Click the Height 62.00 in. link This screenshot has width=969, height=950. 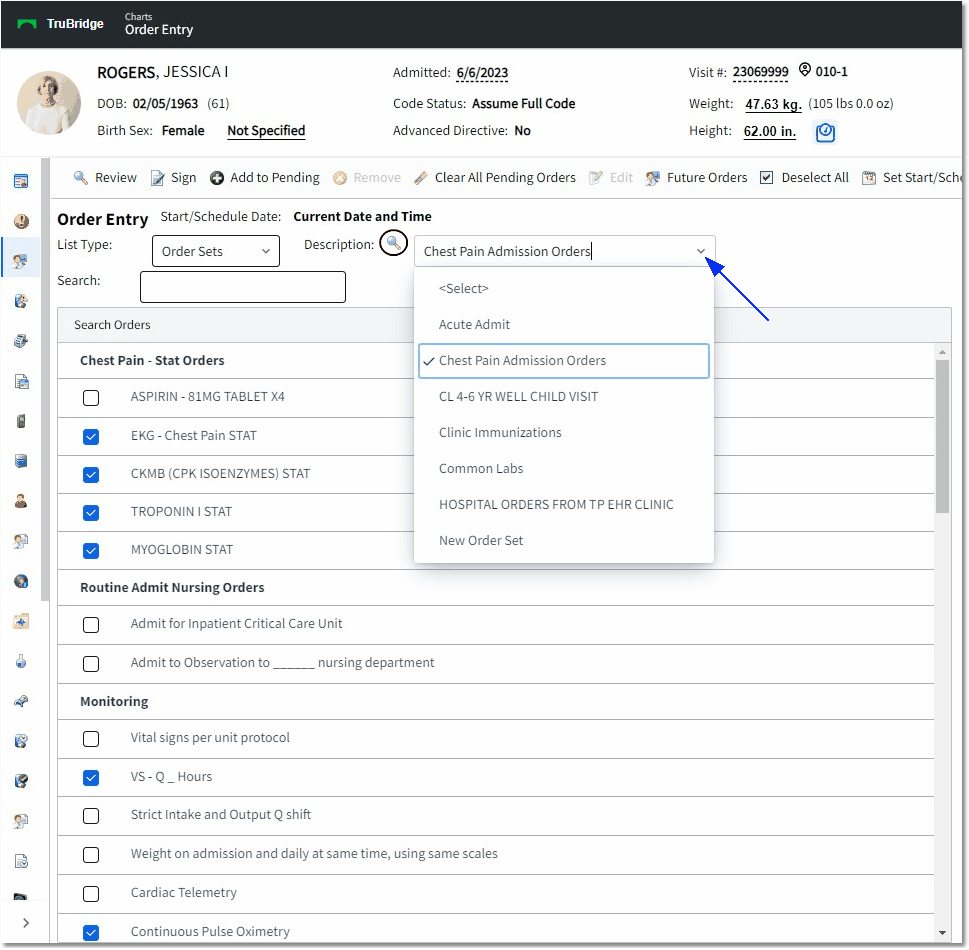(x=769, y=131)
